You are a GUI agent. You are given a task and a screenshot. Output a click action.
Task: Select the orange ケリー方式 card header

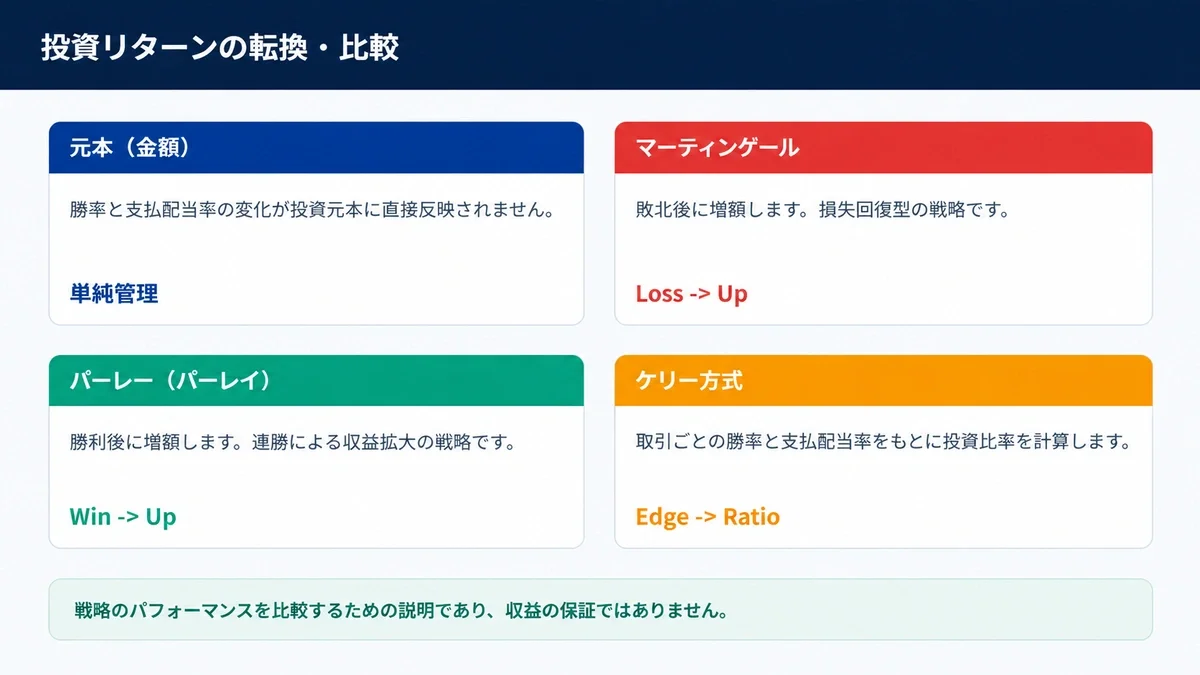point(883,381)
